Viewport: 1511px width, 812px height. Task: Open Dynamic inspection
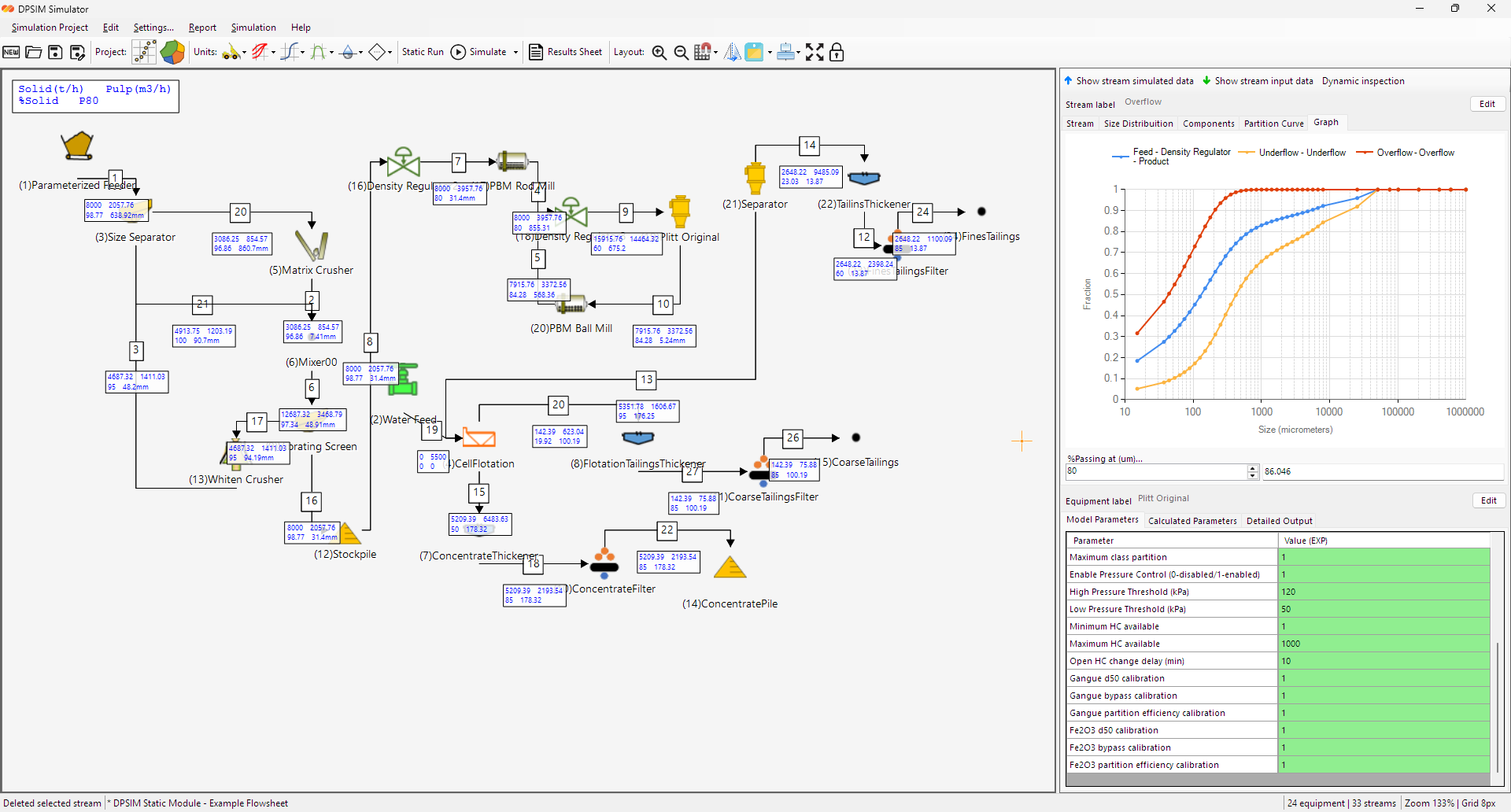click(x=1363, y=81)
